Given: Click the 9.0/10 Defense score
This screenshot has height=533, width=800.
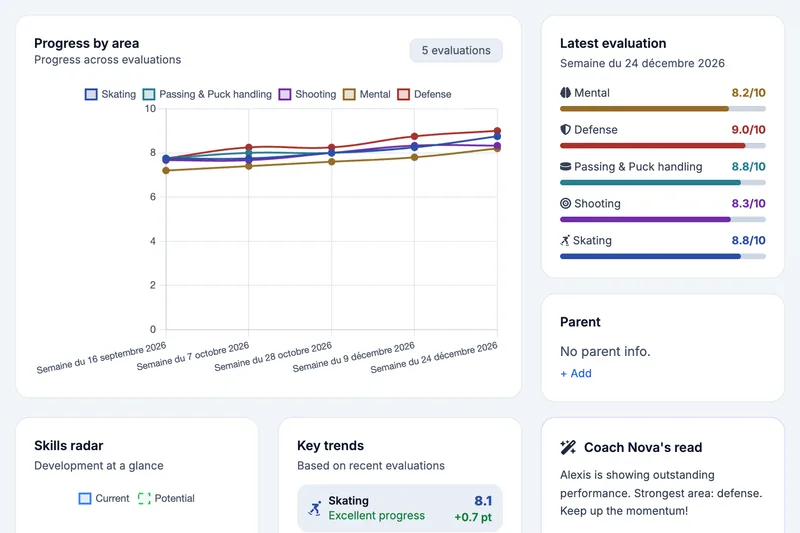Looking at the screenshot, I should coord(748,130).
